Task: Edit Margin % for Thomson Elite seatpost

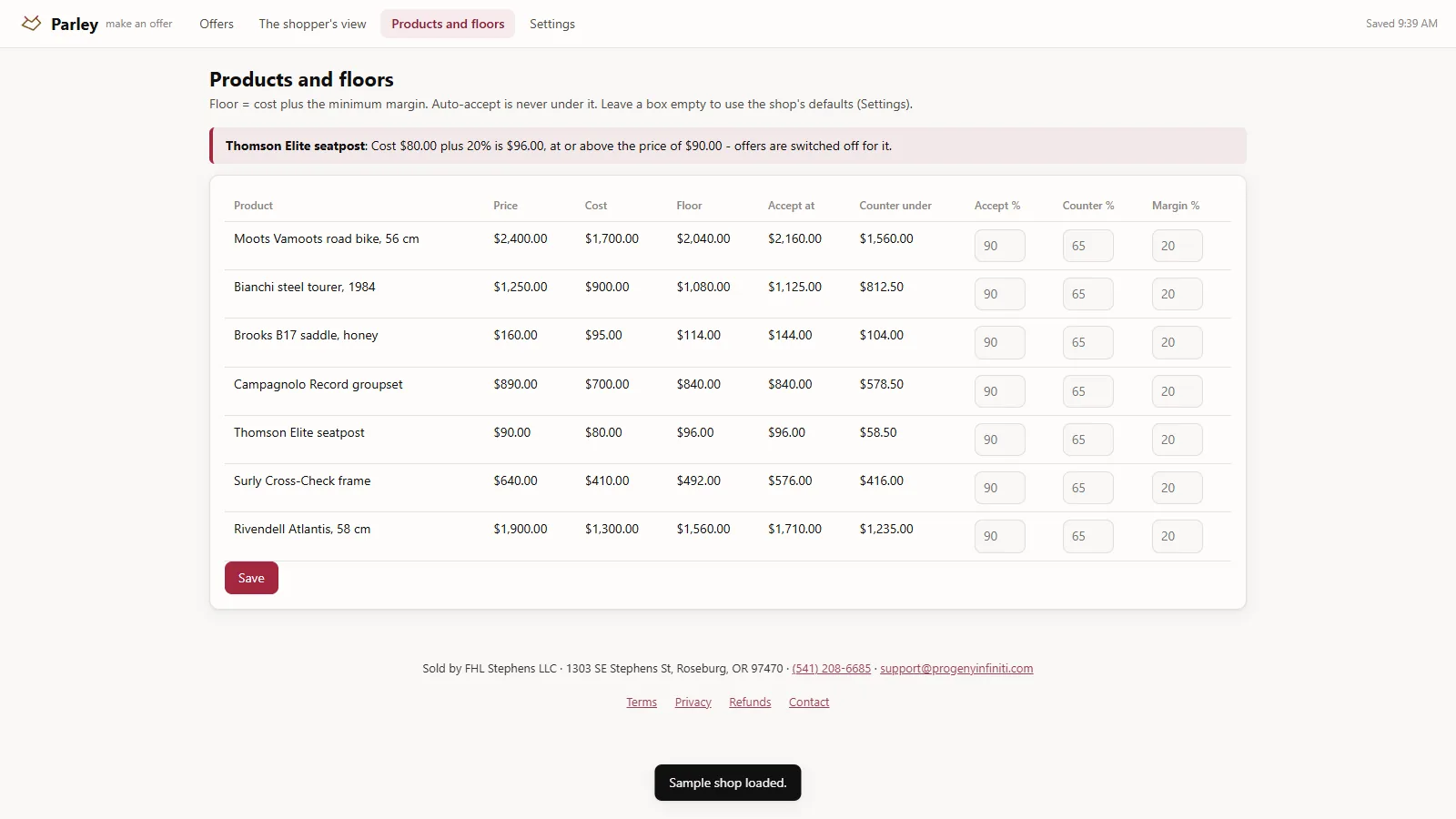Action: pos(1177,440)
